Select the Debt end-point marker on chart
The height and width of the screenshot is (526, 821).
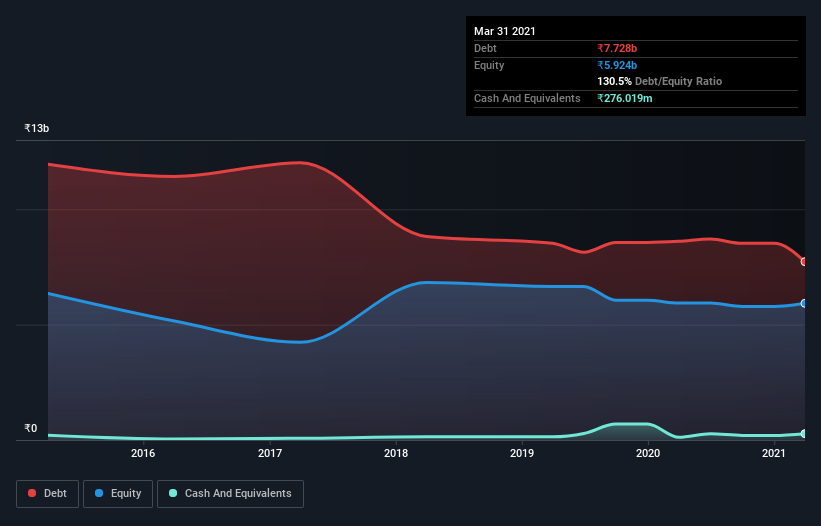803,261
